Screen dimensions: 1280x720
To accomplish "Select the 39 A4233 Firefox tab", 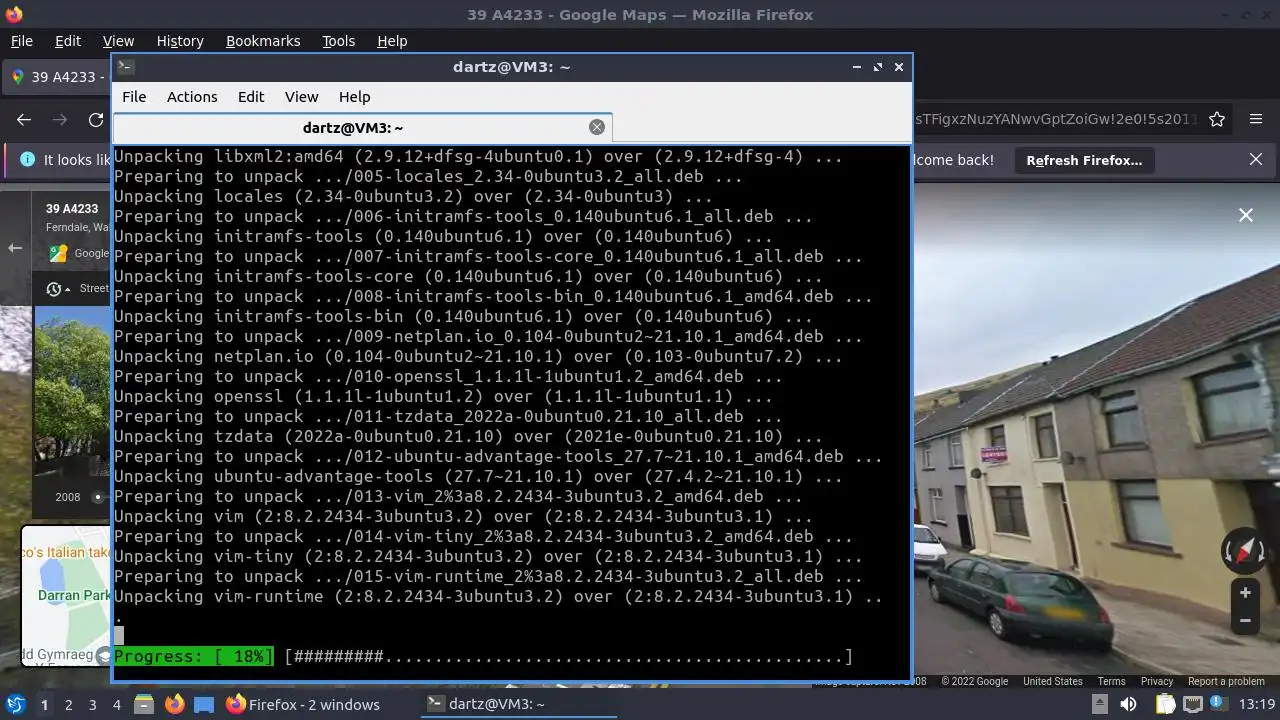I will pos(56,77).
